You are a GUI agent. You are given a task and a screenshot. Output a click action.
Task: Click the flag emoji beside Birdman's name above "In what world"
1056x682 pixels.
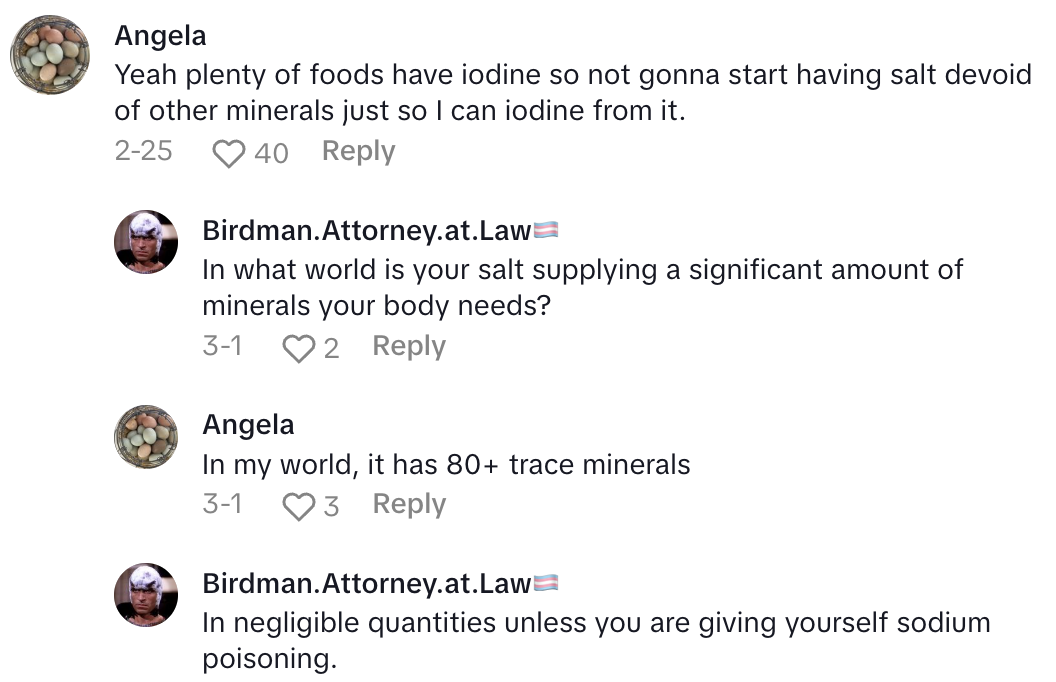pyautogui.click(x=546, y=231)
